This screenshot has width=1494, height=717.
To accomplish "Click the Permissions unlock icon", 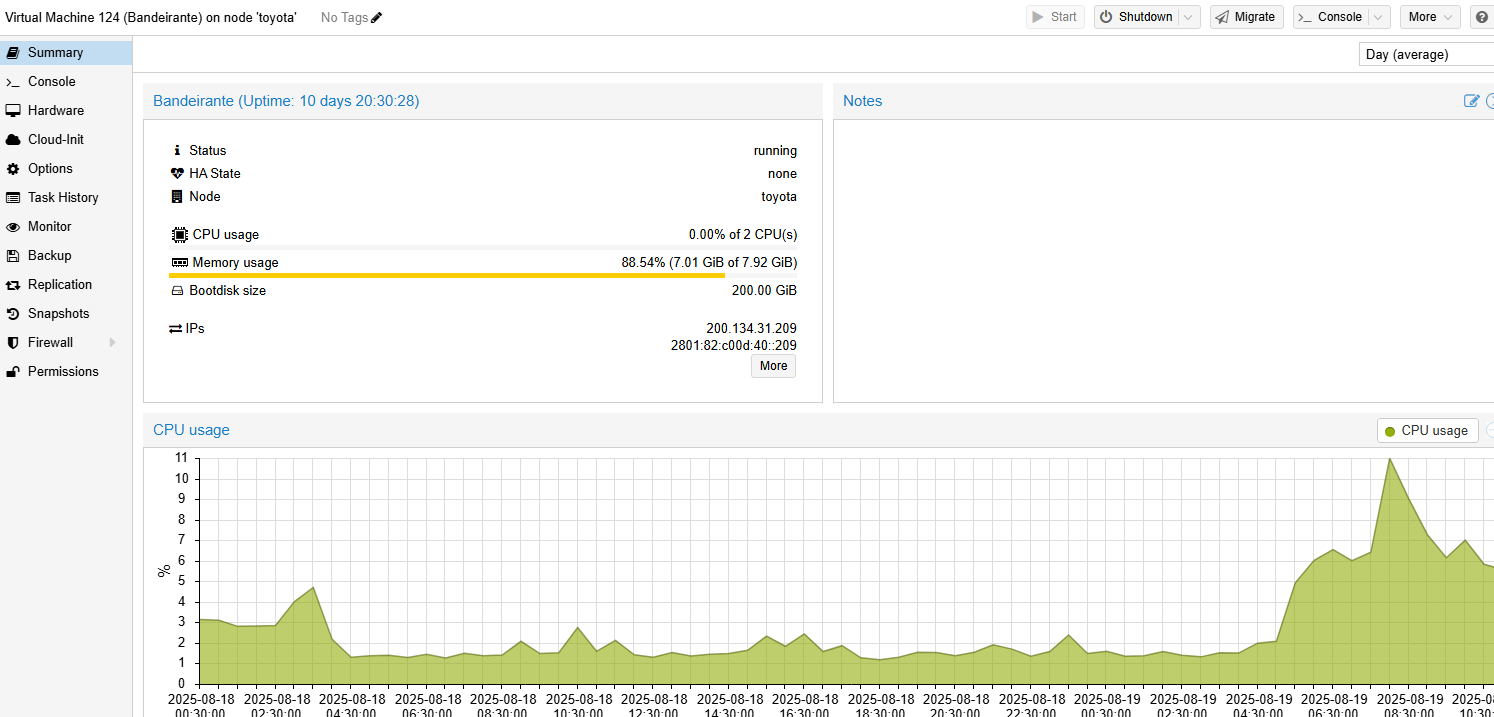I will [13, 372].
